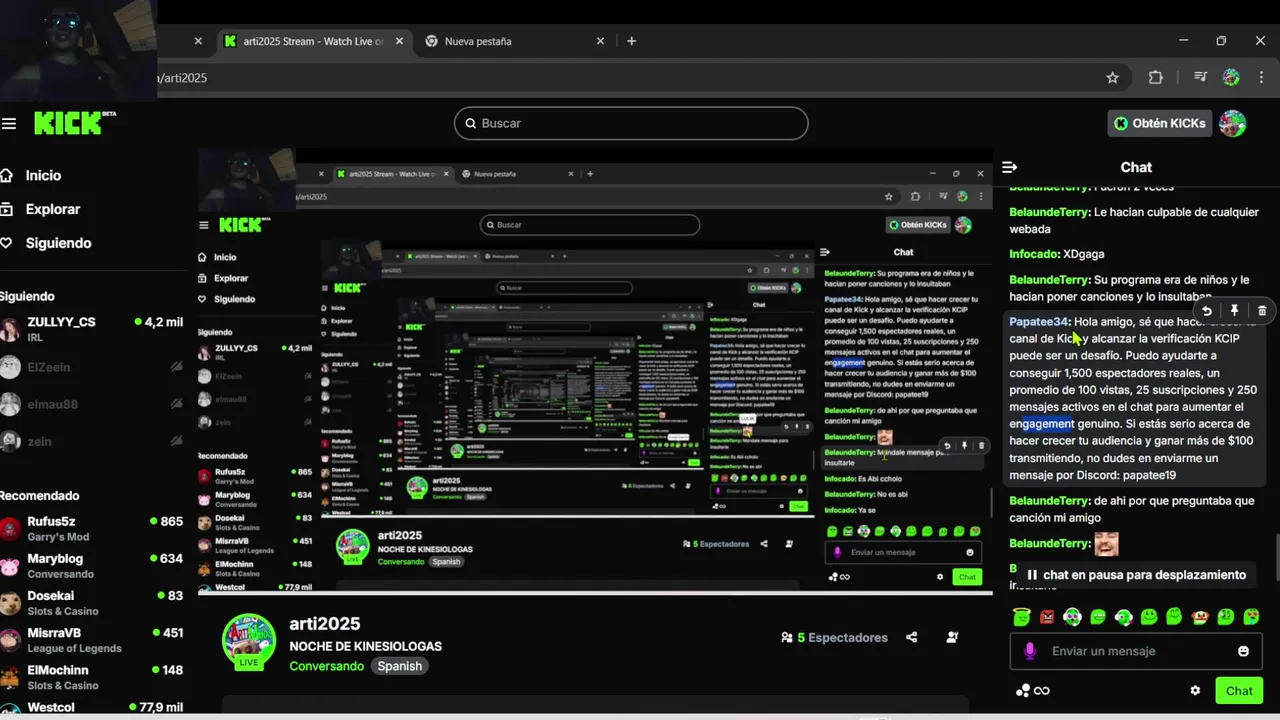This screenshot has height=720, width=1280.
Task: Open the offline ElZeein channel
Action: pos(92,367)
